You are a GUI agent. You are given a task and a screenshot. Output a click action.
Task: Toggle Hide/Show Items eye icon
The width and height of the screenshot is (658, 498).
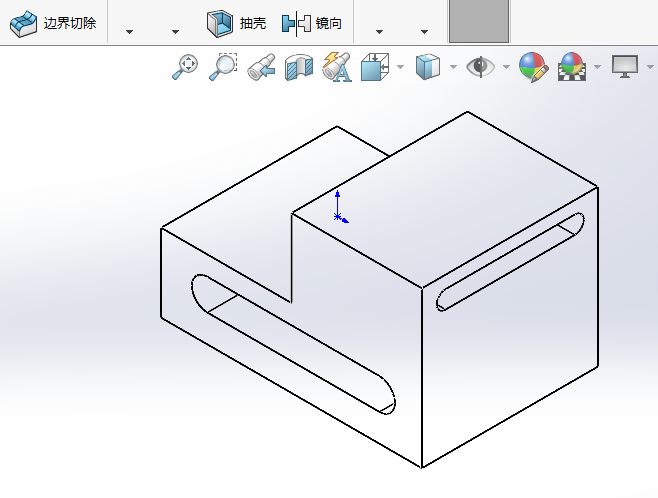(481, 67)
